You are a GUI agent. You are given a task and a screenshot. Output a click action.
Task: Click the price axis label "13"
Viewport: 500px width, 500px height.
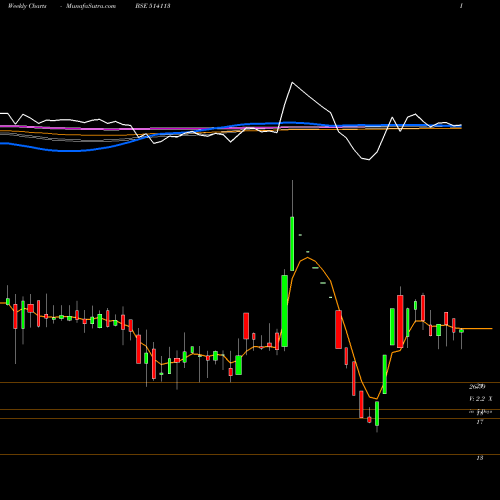pos(480,458)
